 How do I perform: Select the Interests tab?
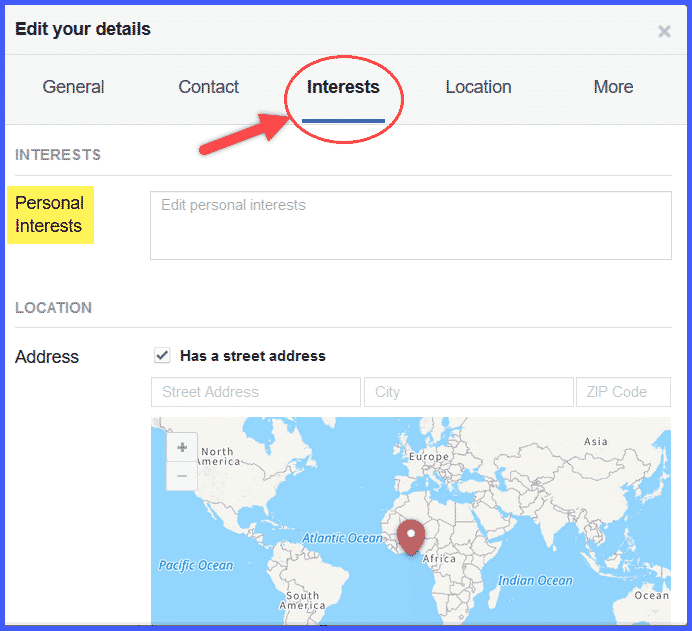[343, 87]
